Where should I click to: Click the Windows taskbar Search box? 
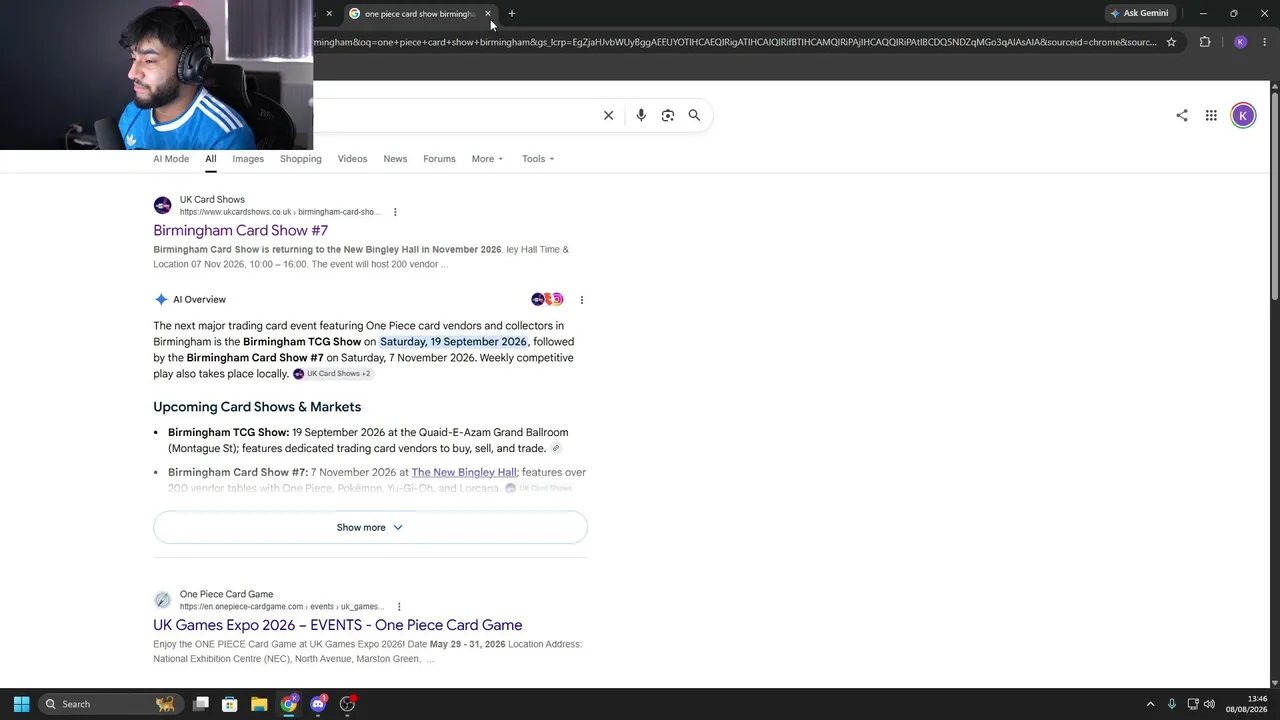110,704
